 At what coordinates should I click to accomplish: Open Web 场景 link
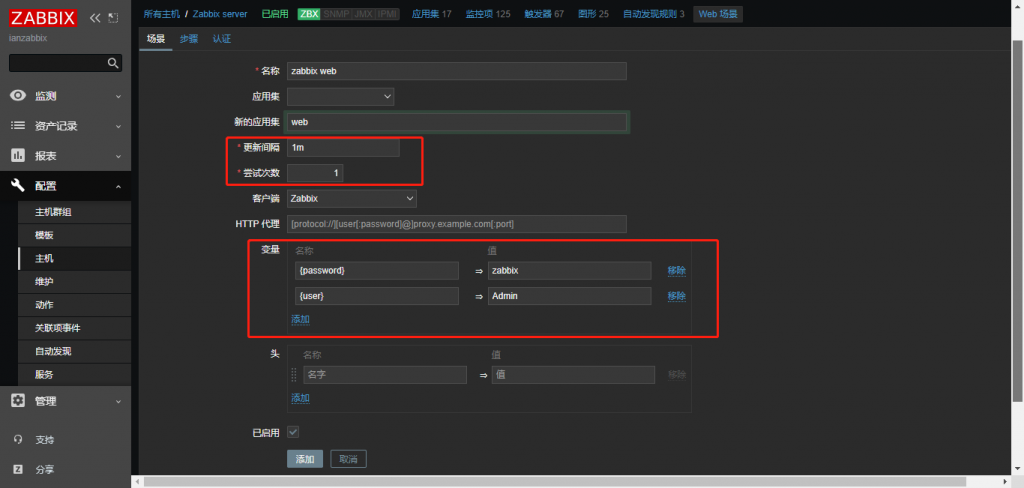718,14
